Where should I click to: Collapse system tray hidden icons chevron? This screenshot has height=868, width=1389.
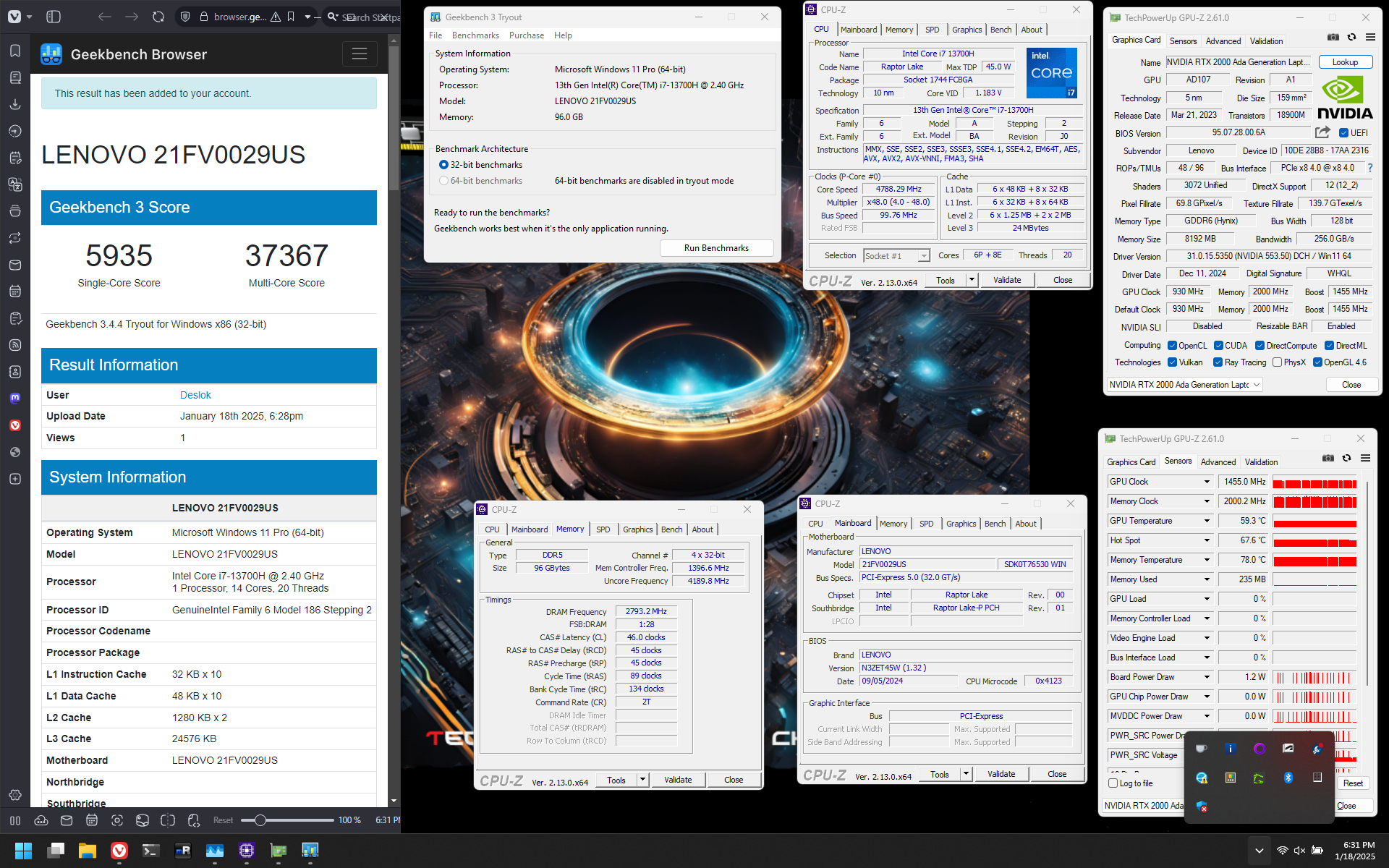1259,851
